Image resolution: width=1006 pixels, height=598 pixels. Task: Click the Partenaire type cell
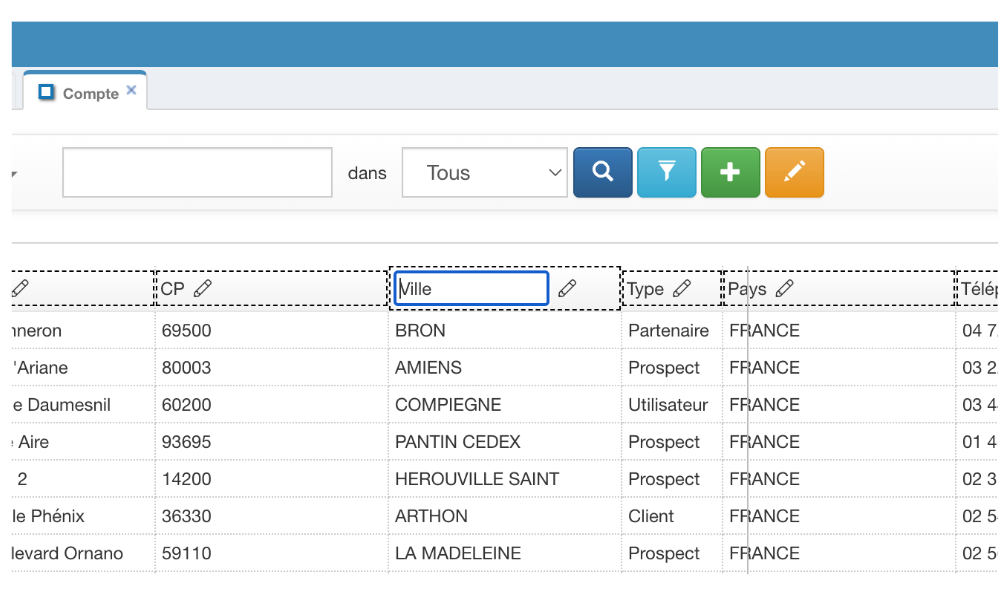pos(668,330)
